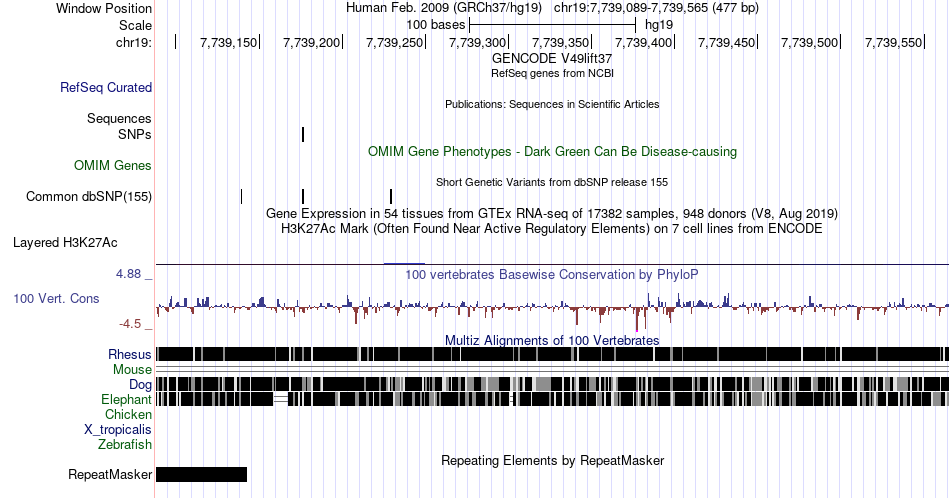Select the Rhesus alignment label

[x=130, y=354]
